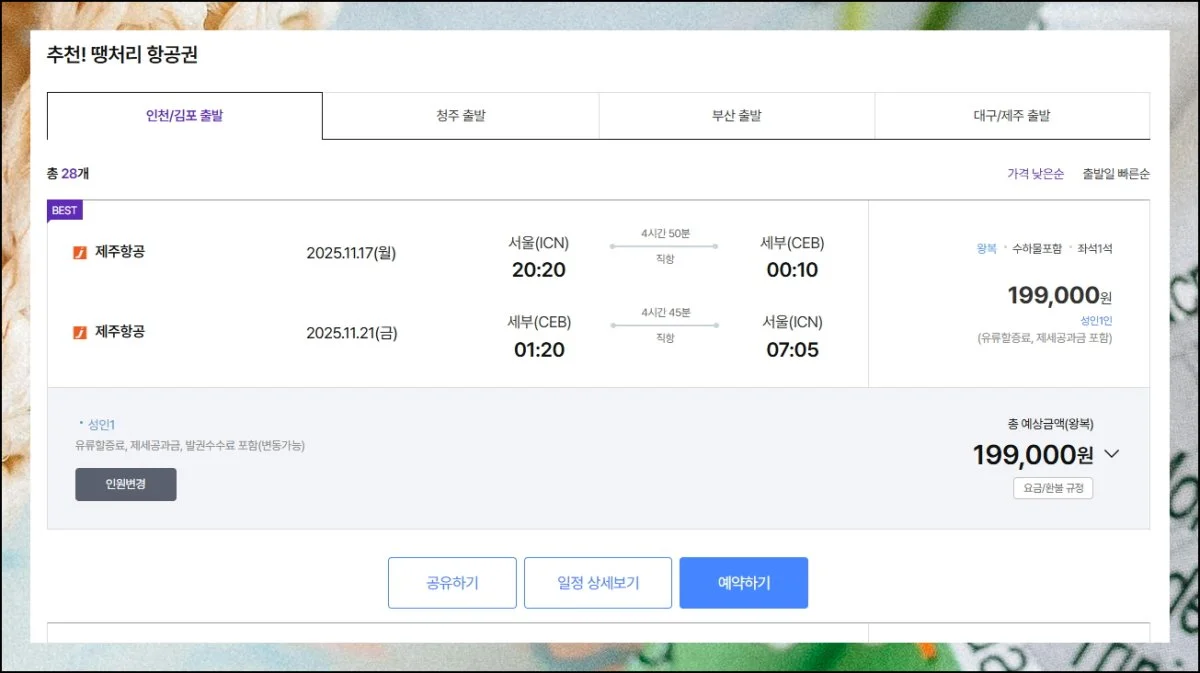1200x673 pixels.
Task: Open the 부산 출발 tab
Action: [x=737, y=116]
